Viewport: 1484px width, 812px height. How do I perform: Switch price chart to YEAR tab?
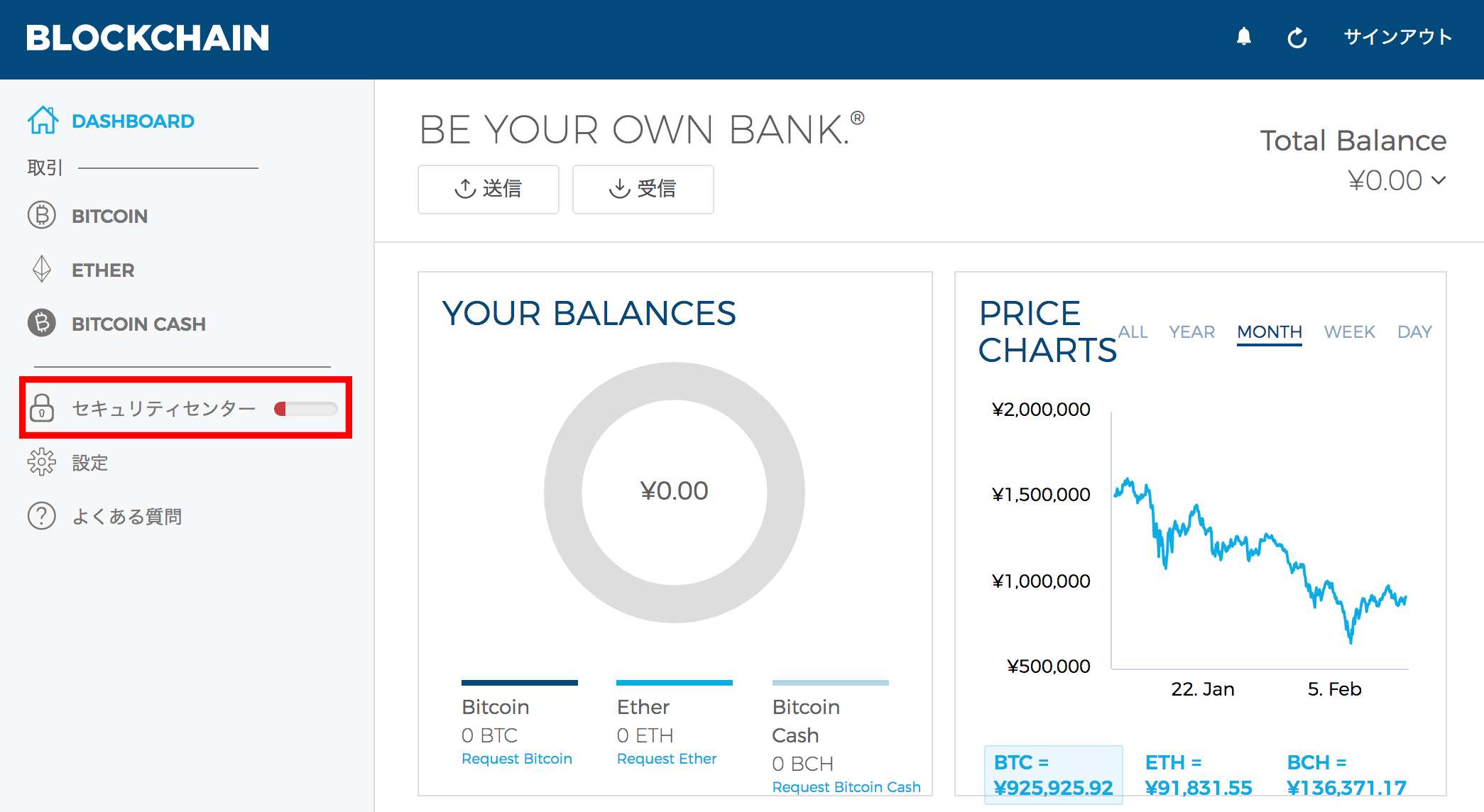1191,331
